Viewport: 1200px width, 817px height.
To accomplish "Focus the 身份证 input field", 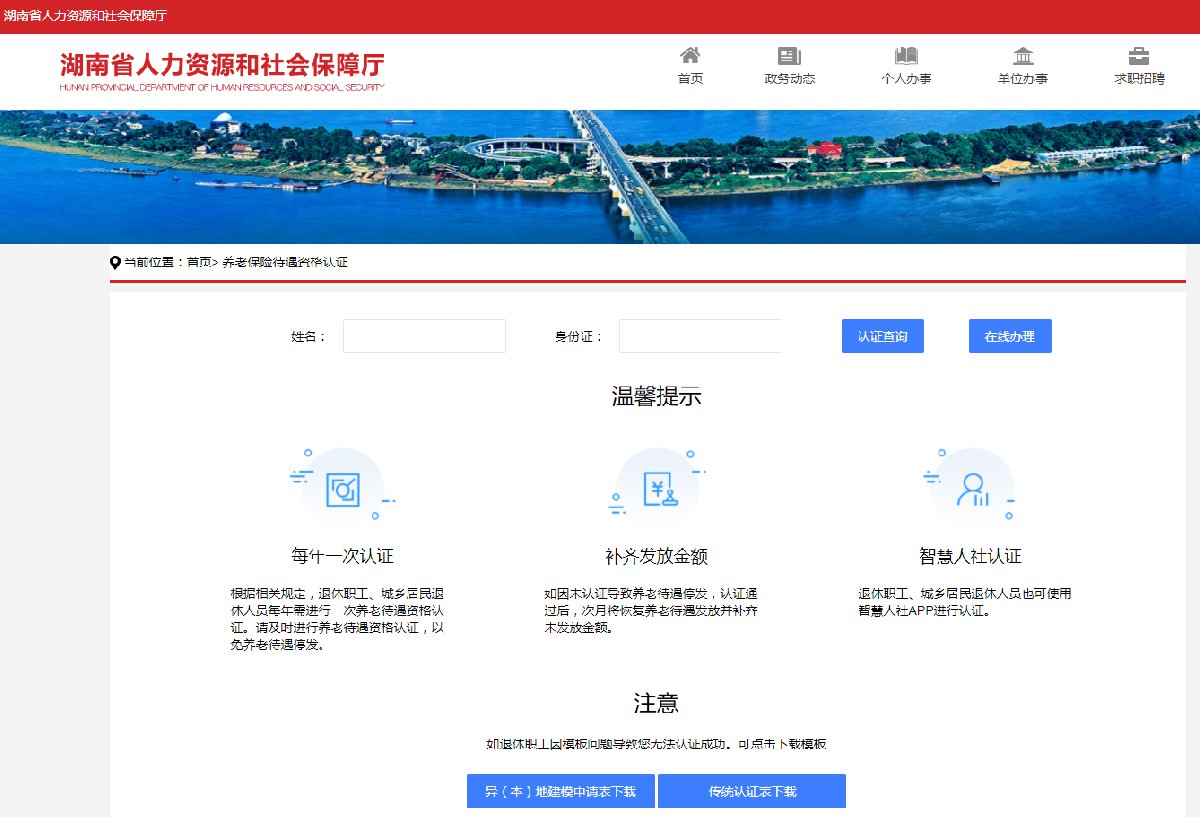I will 700,336.
